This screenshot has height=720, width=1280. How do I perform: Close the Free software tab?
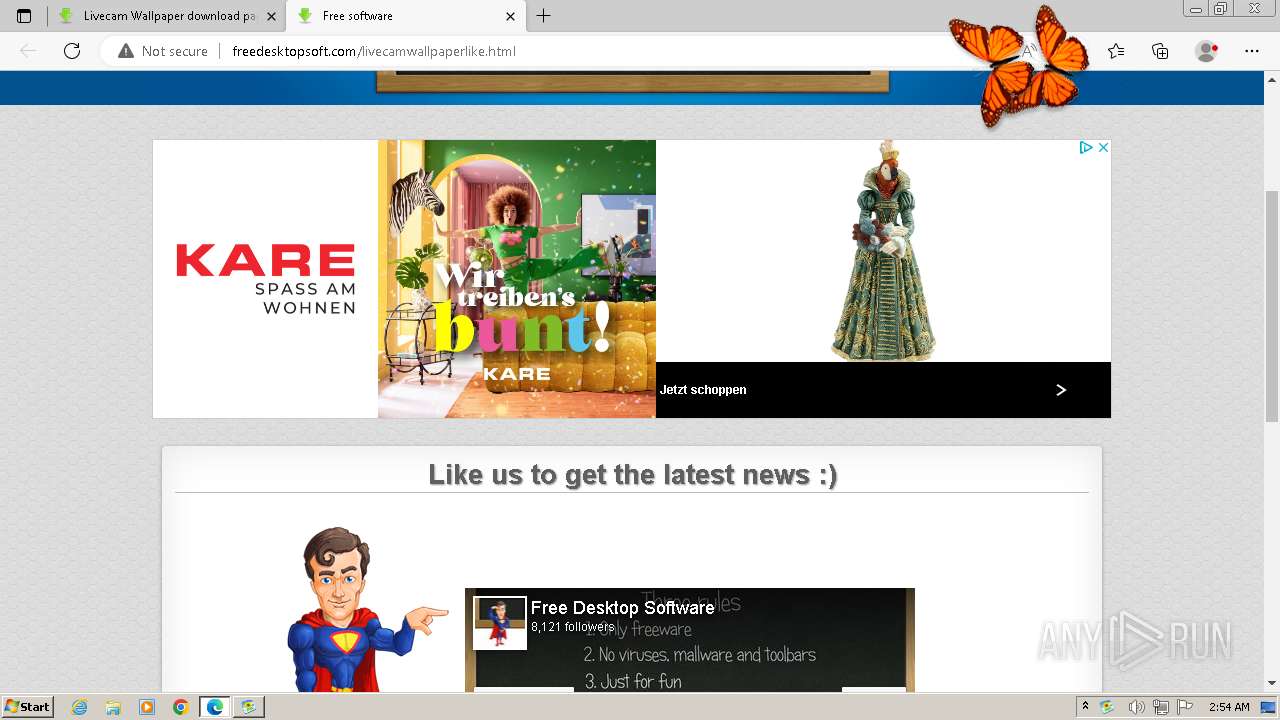tap(510, 16)
